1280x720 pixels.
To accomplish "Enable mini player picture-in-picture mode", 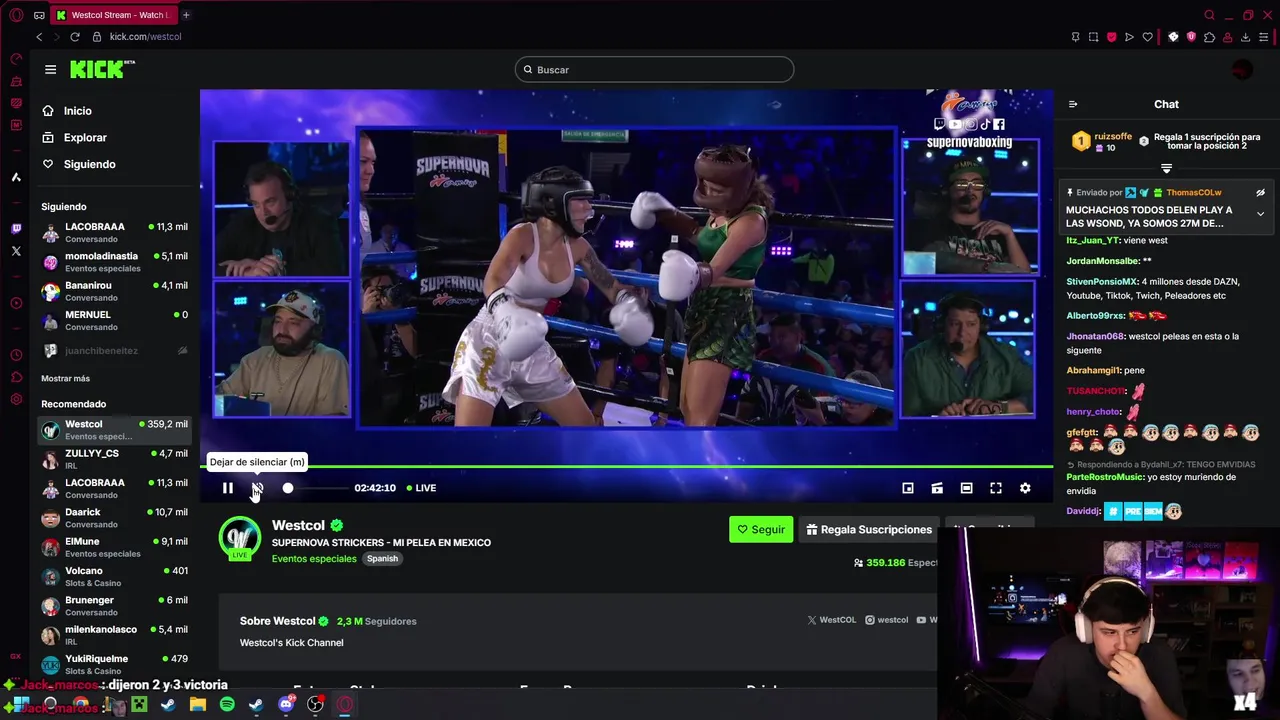I will coord(908,488).
